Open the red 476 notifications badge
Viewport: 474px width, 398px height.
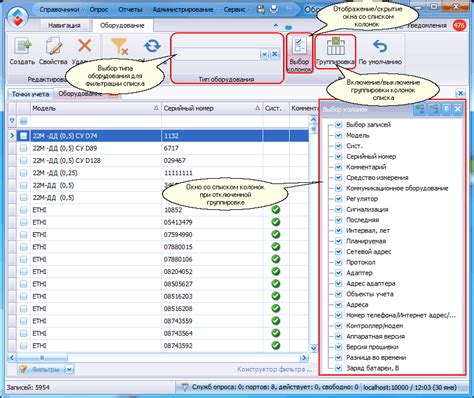(x=459, y=25)
